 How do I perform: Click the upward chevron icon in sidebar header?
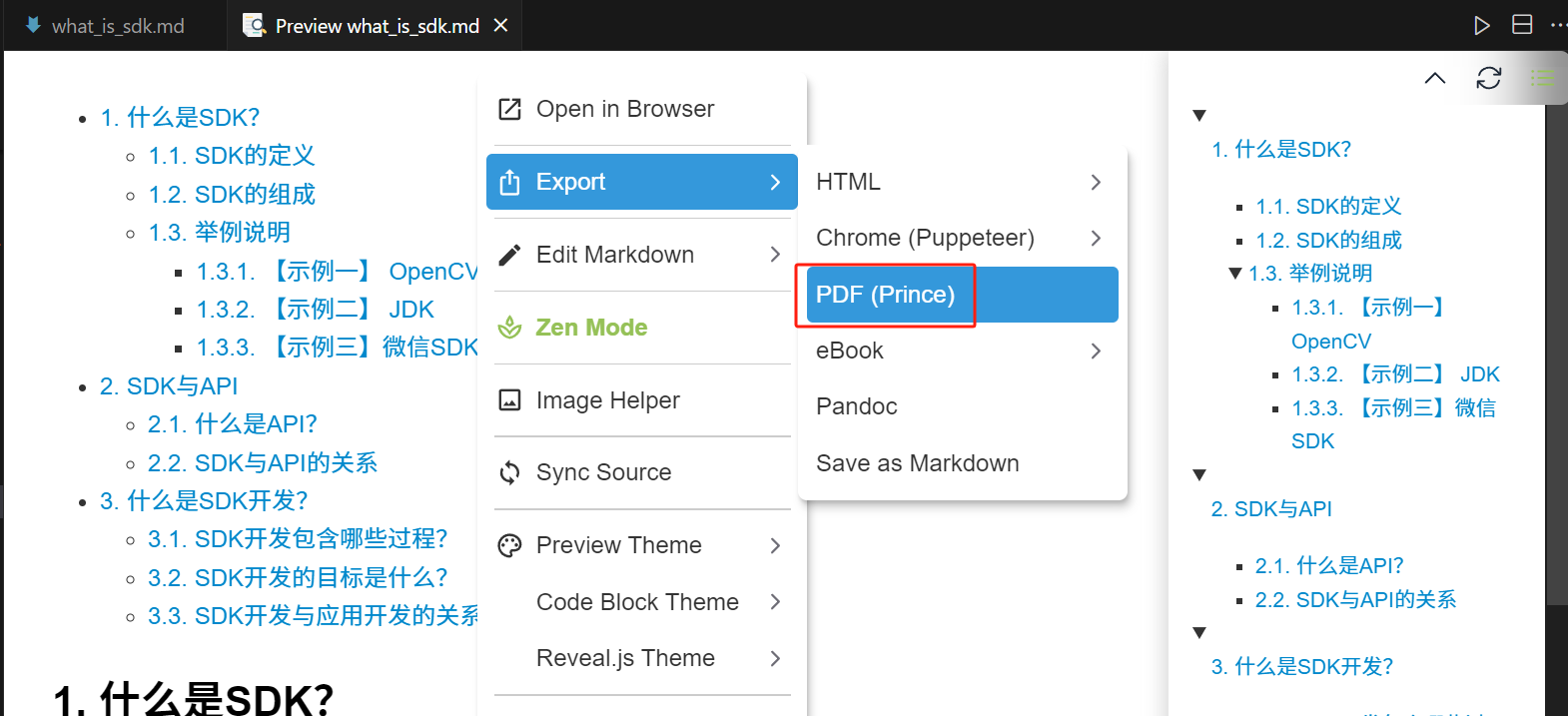(x=1435, y=78)
